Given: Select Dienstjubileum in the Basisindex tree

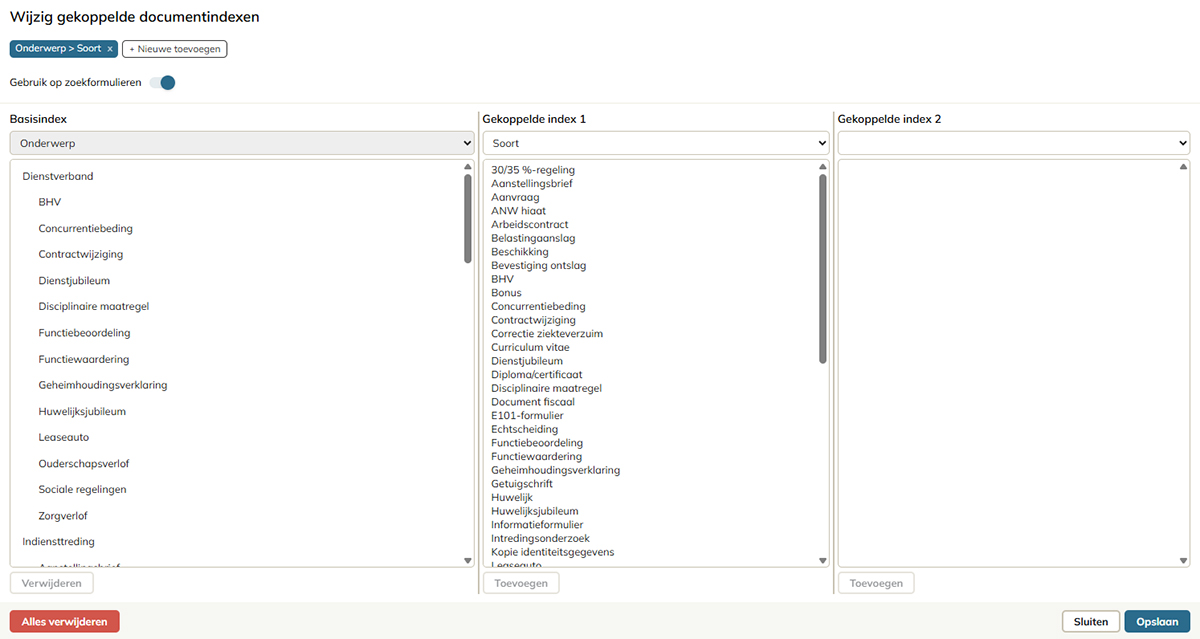Looking at the screenshot, I should pyautogui.click(x=74, y=281).
